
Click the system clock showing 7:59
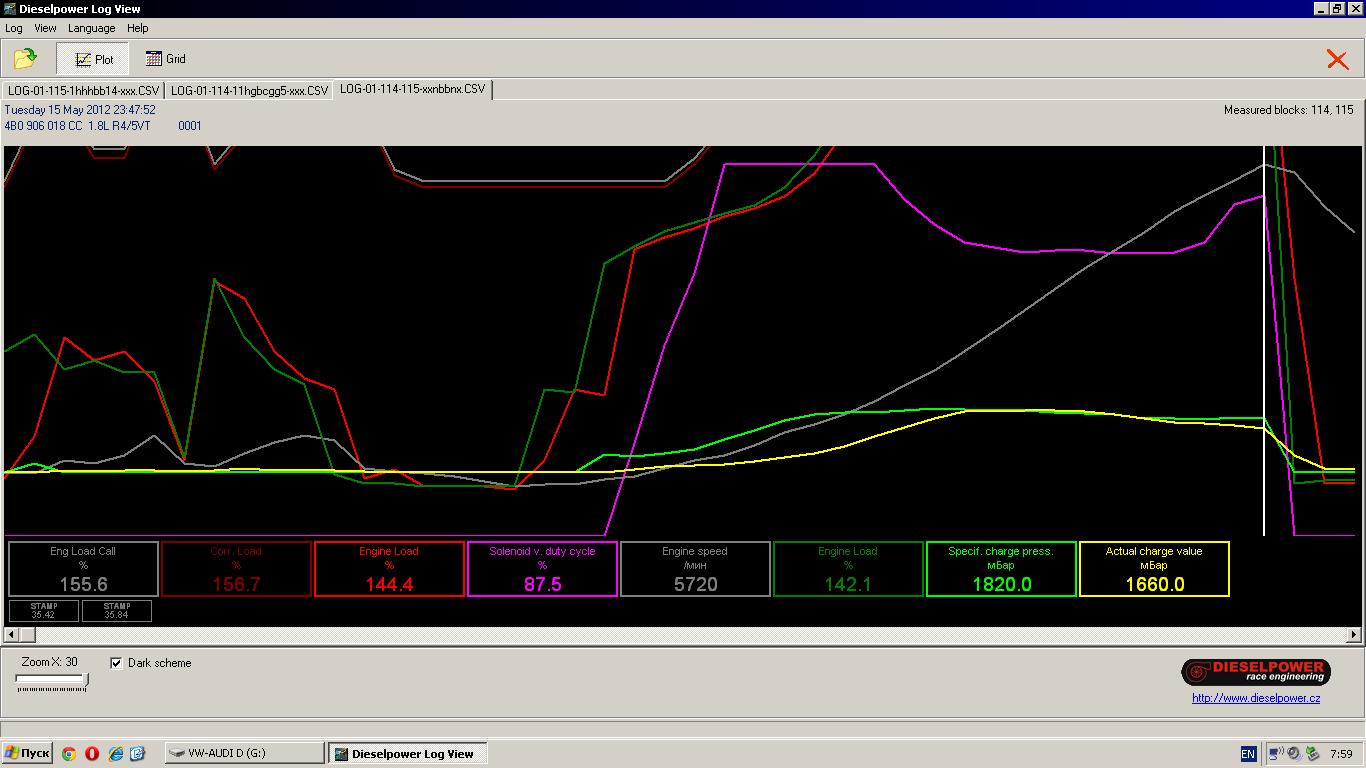[x=1342, y=754]
